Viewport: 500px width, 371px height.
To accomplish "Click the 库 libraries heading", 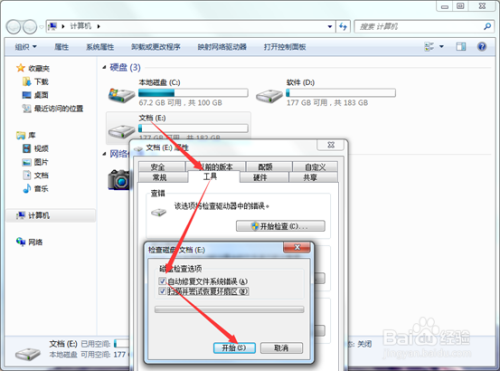I will [x=26, y=135].
